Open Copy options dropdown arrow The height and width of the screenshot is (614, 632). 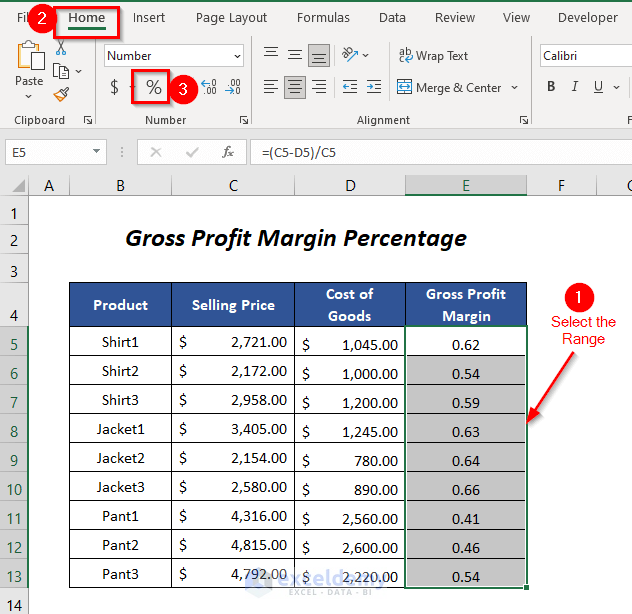coord(79,72)
